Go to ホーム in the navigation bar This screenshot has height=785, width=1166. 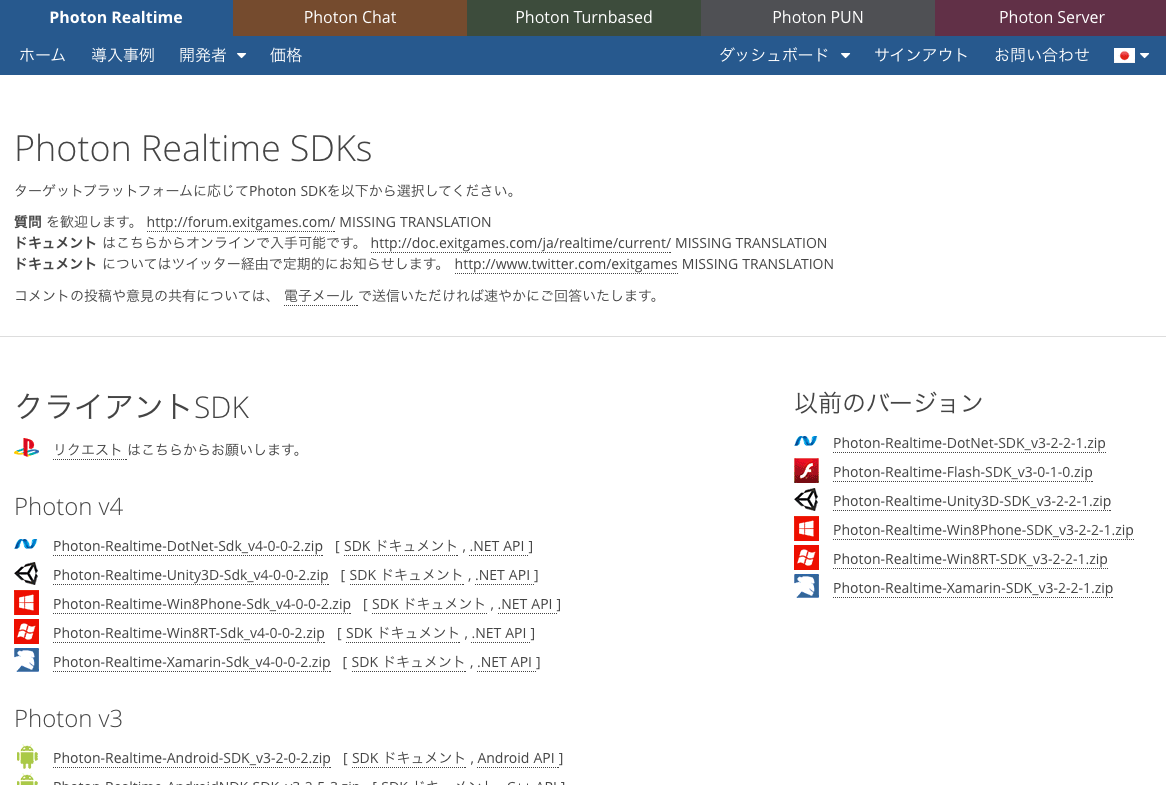pyautogui.click(x=42, y=55)
